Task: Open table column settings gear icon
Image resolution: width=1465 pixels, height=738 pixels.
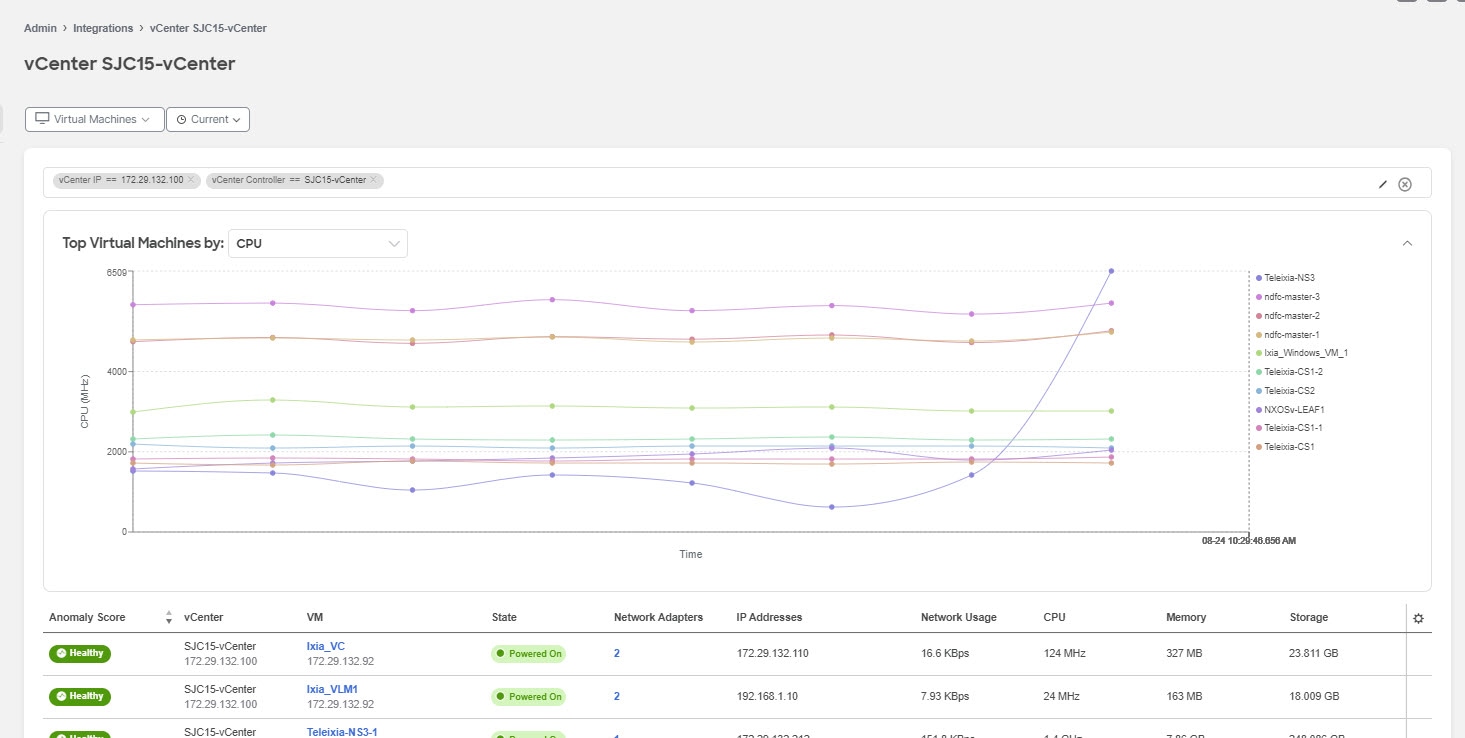Action: pyautogui.click(x=1418, y=618)
